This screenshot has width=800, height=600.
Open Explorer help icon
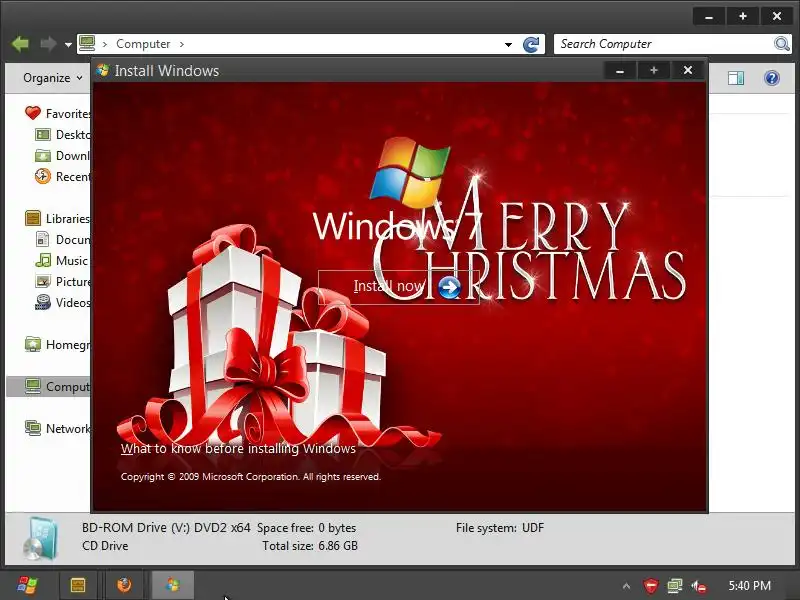[771, 78]
